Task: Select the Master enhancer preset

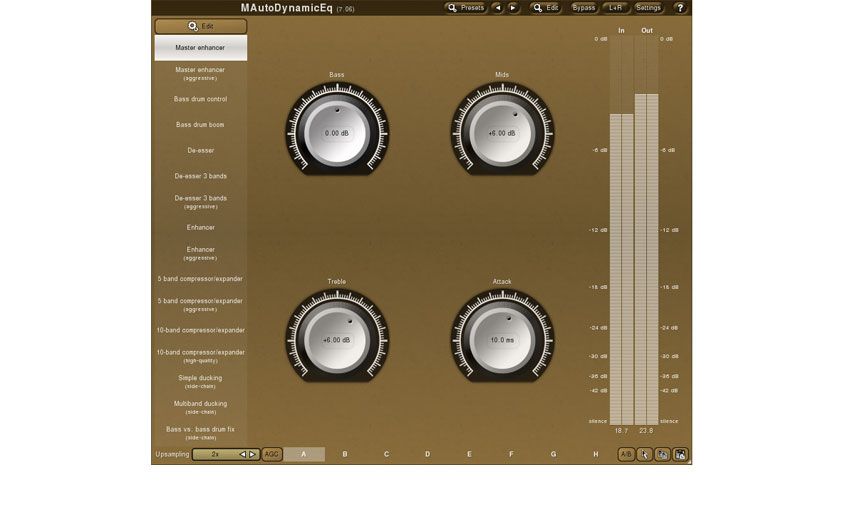Action: click(201, 48)
